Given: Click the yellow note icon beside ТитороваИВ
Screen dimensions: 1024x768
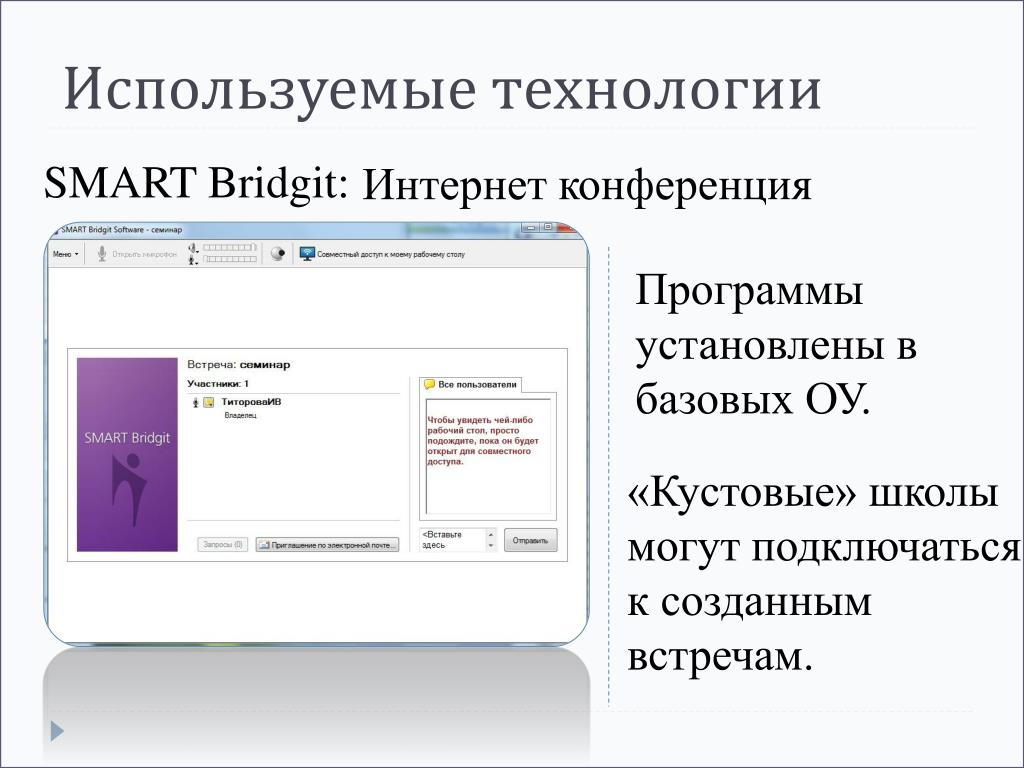Looking at the screenshot, I should coord(208,402).
